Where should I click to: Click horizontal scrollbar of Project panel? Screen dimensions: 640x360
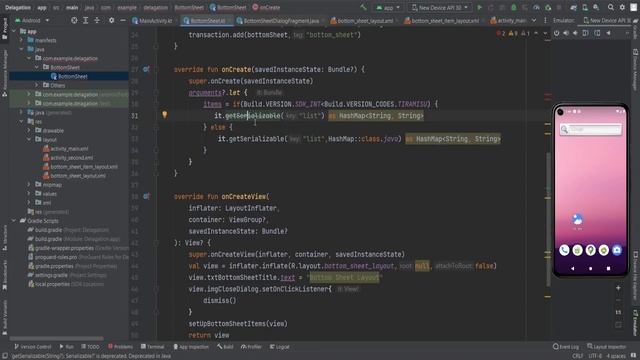tap(56, 338)
